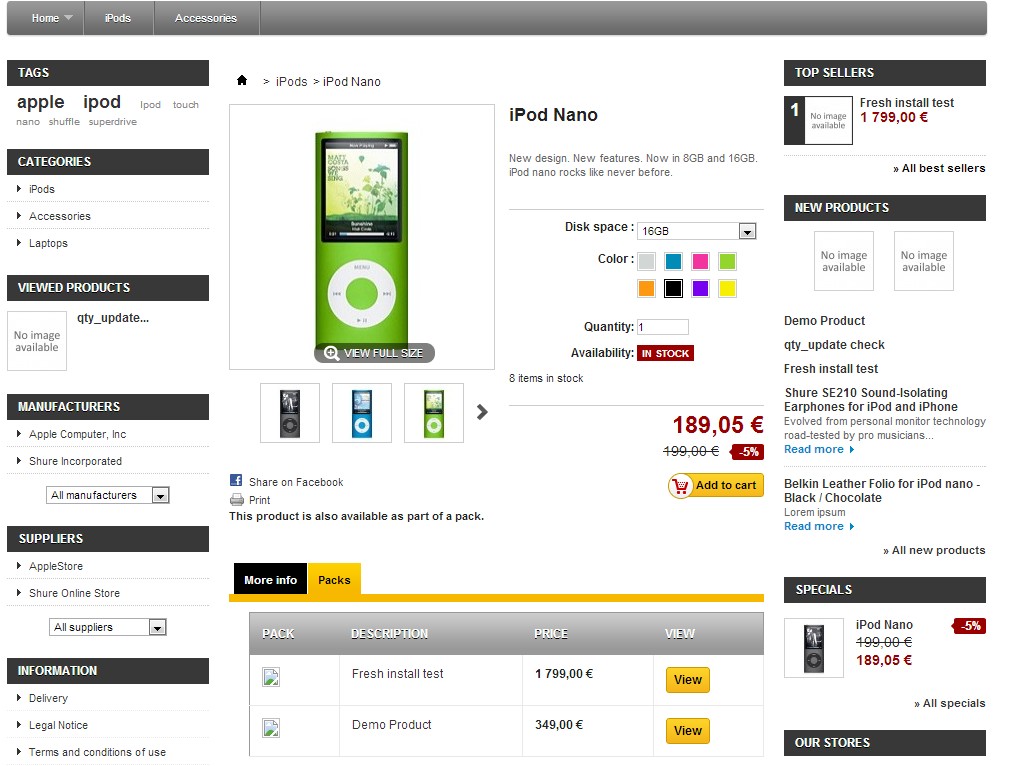
Task: Click broken image icon for Demo Product pack
Action: (271, 728)
